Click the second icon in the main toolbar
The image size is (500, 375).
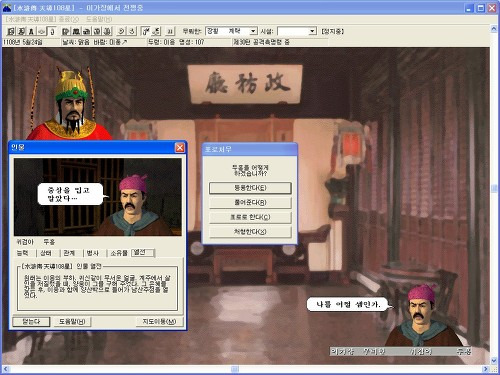pyautogui.click(x=21, y=31)
